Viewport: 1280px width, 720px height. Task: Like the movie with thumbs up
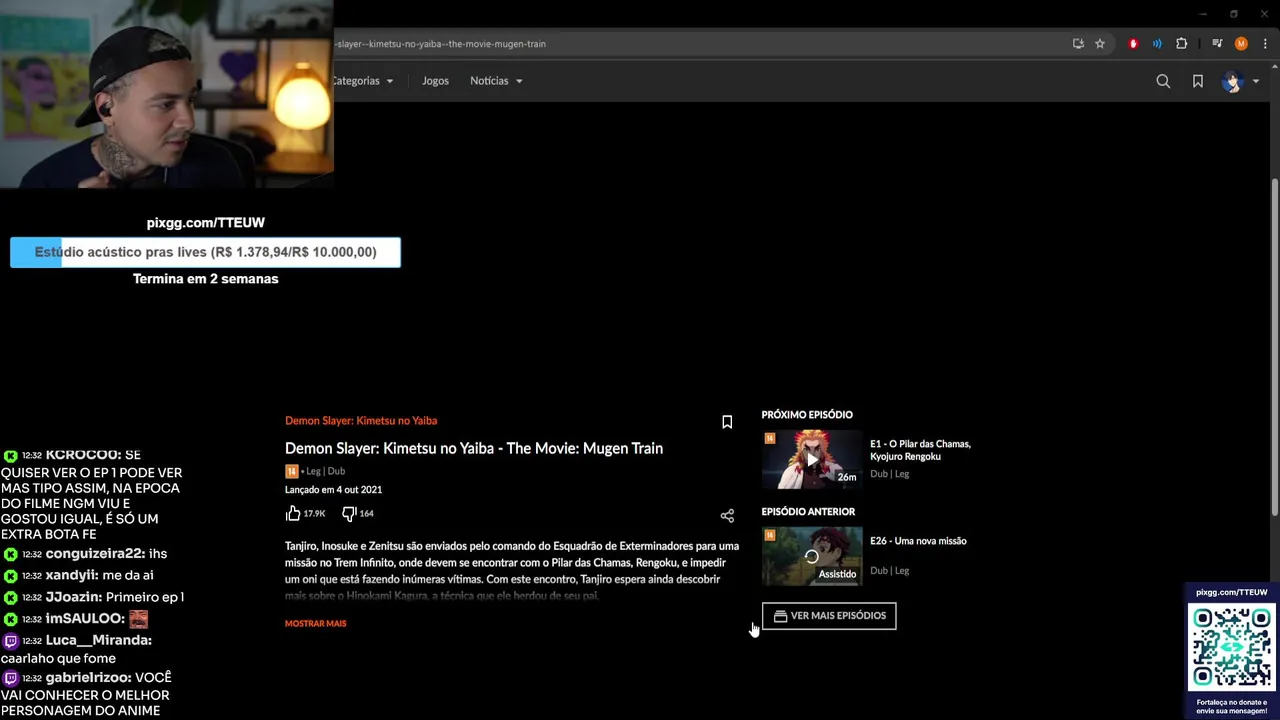coord(293,513)
